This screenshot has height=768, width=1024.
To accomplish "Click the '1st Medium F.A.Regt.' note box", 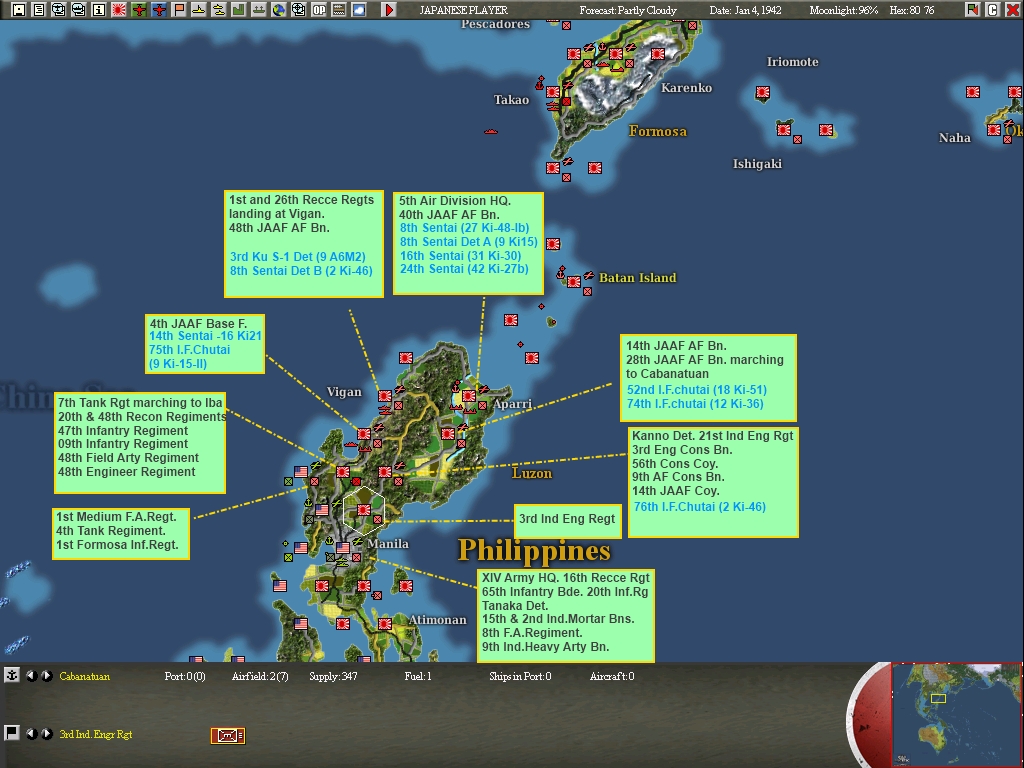I will coord(121,534).
